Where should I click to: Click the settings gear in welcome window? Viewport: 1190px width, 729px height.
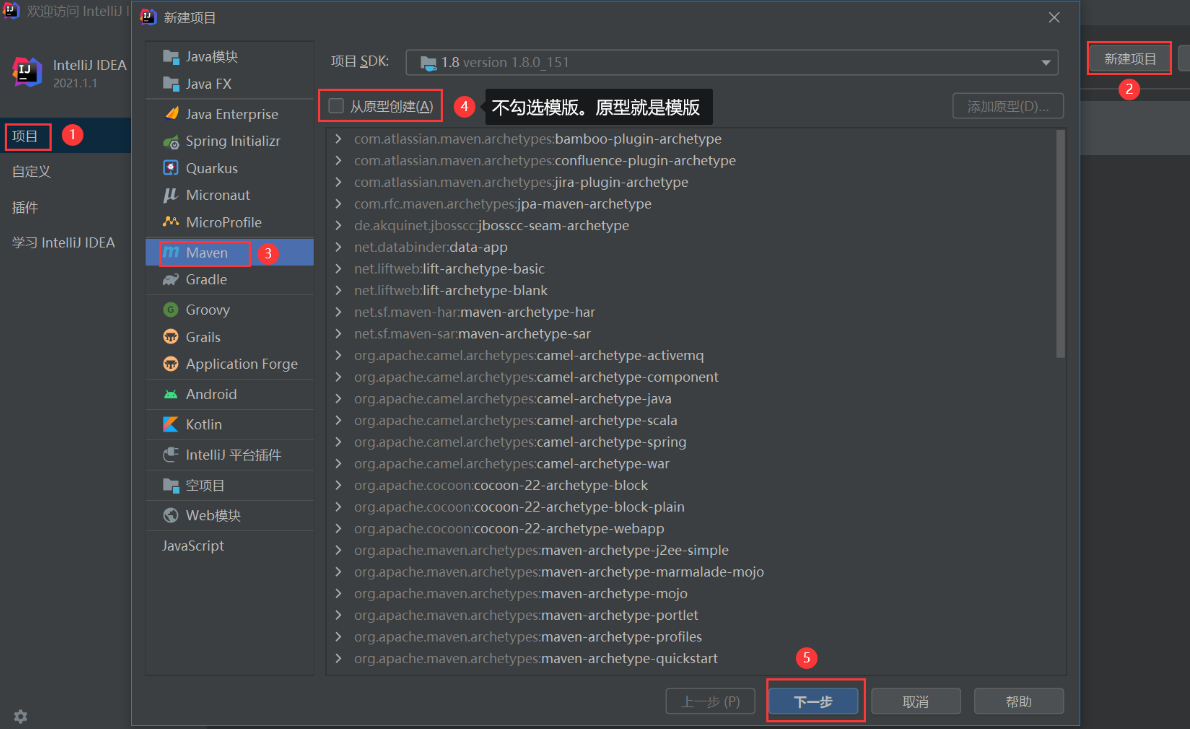point(20,716)
